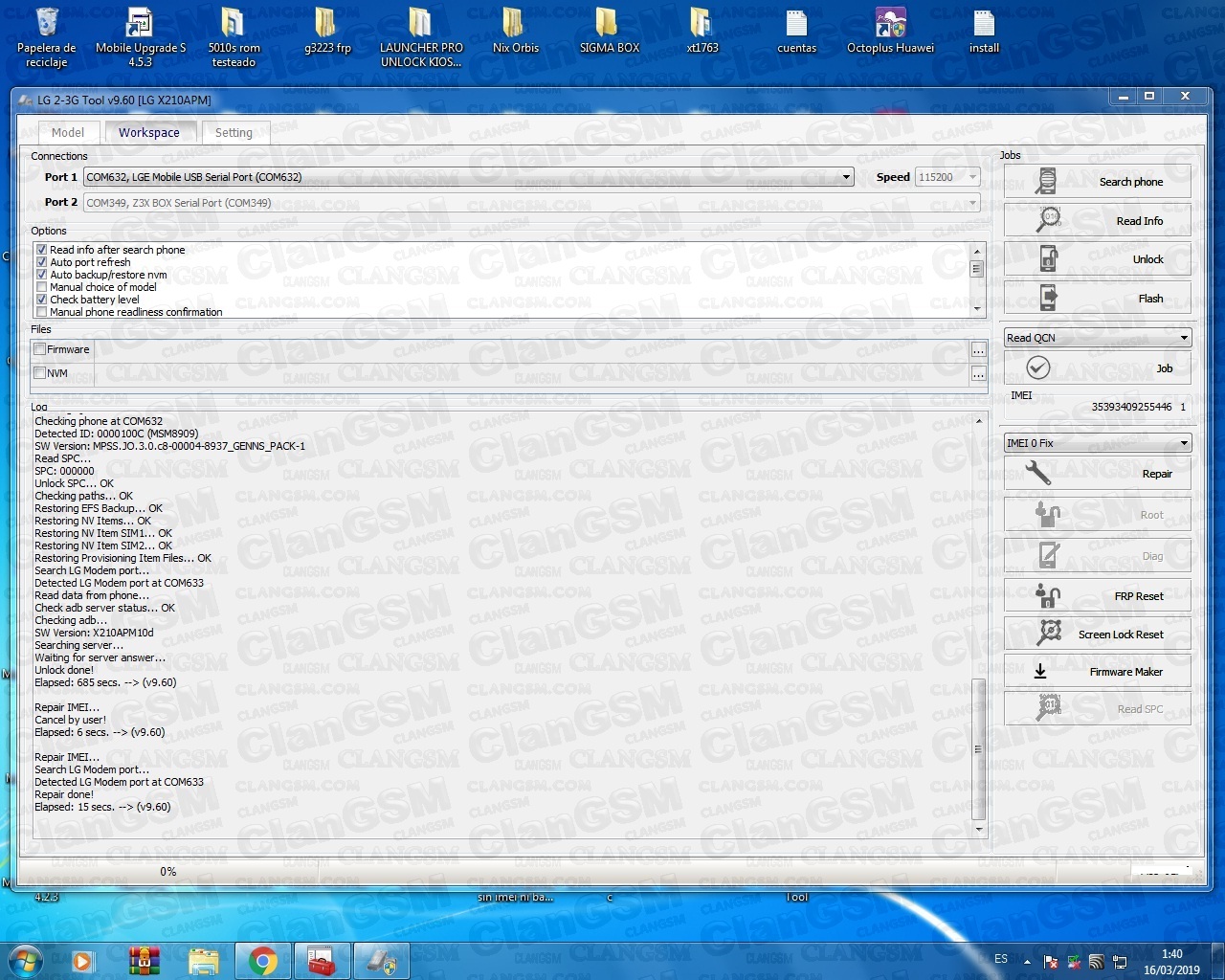Click the Firmware Maker button
The height and width of the screenshot is (980, 1225).
click(1097, 671)
